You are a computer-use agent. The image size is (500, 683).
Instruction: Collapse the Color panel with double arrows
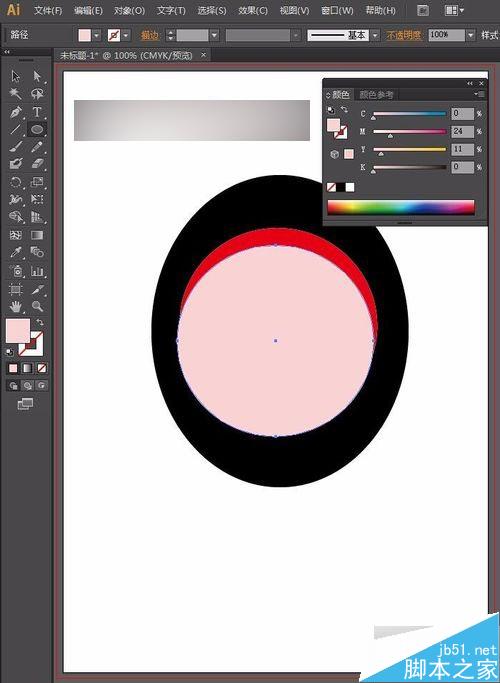470,83
